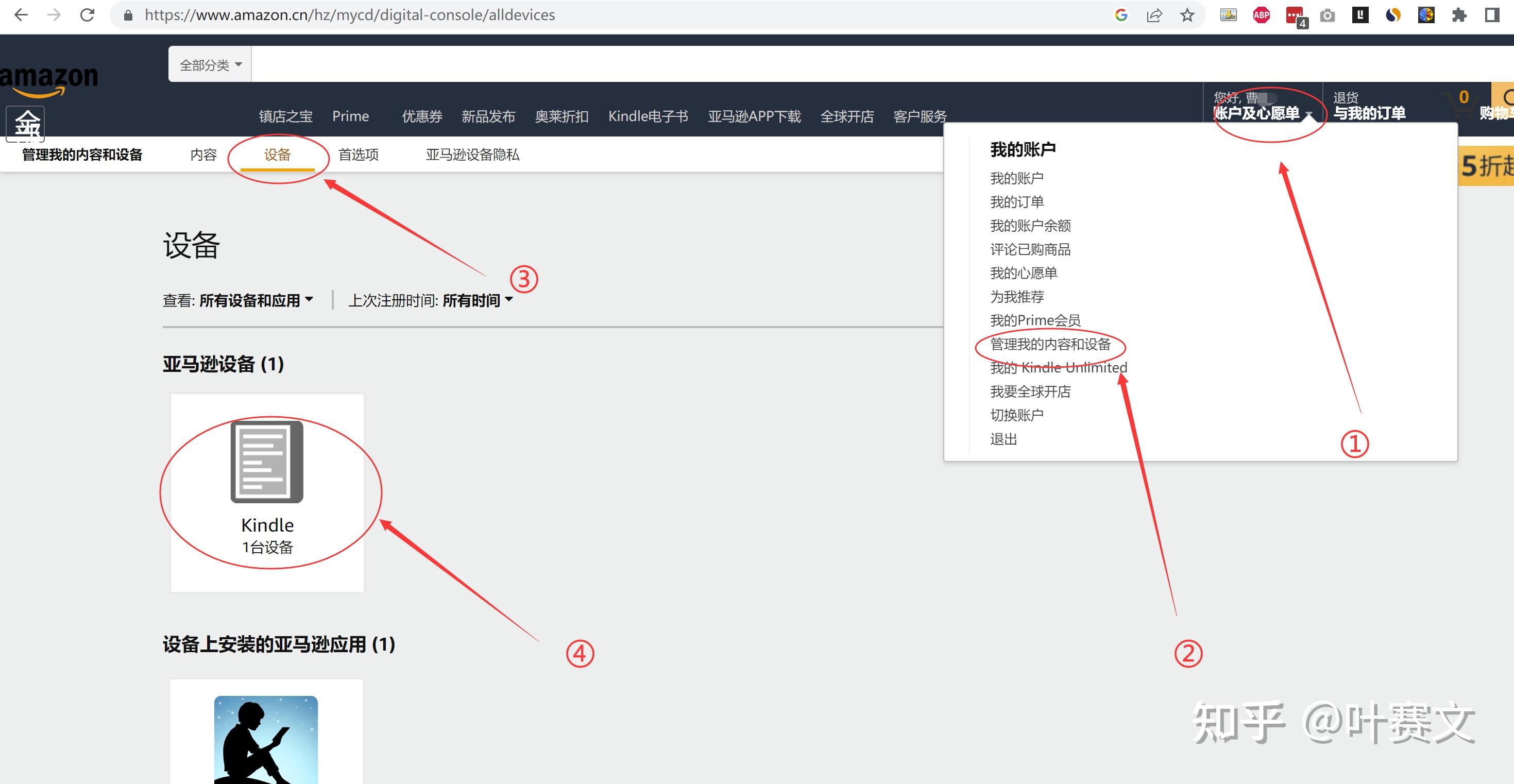This screenshot has width=1514, height=784.
Task: Click the bookmark star icon
Action: point(1187,15)
